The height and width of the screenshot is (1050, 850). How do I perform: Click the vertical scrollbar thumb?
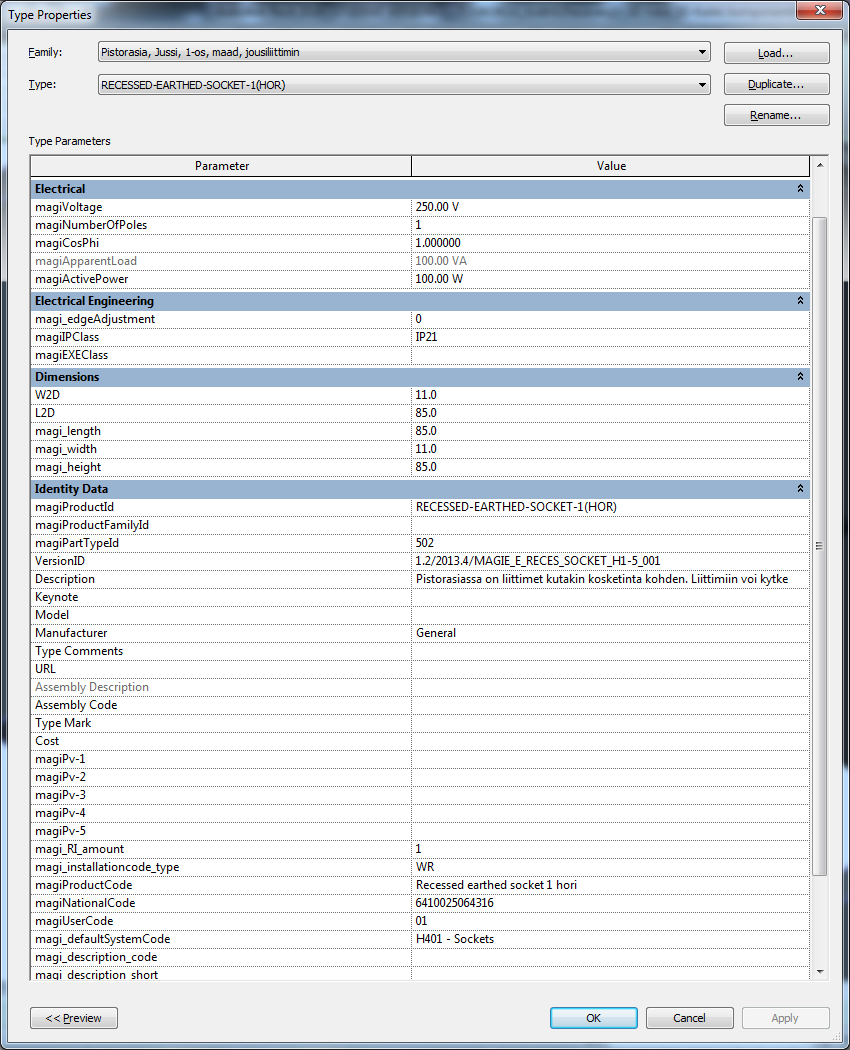pos(819,546)
